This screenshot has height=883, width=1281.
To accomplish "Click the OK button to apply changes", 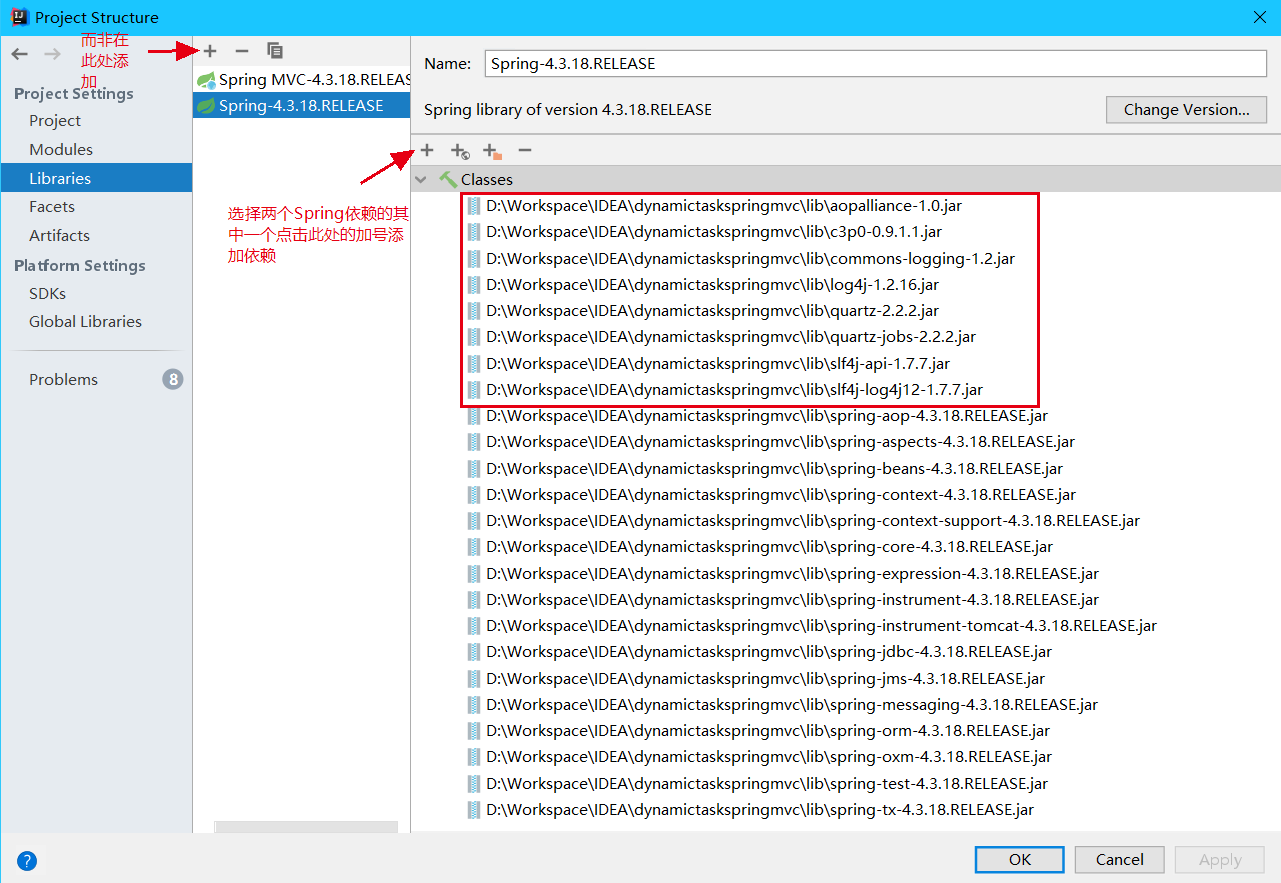I will click(1019, 859).
